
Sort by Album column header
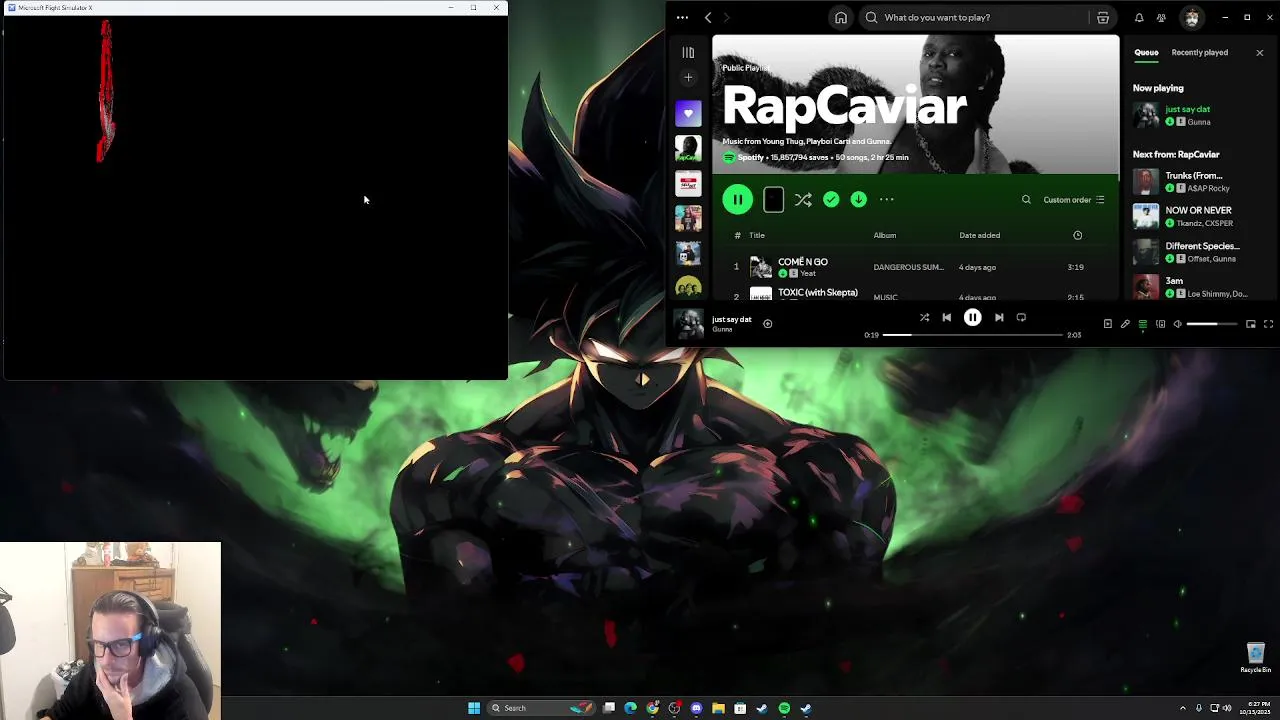coord(885,235)
